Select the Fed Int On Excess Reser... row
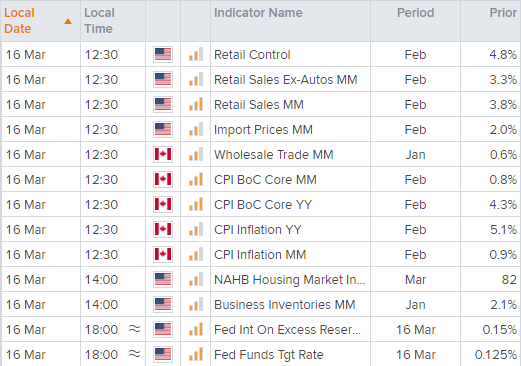Viewport: 521px width, 366px height. [261, 329]
